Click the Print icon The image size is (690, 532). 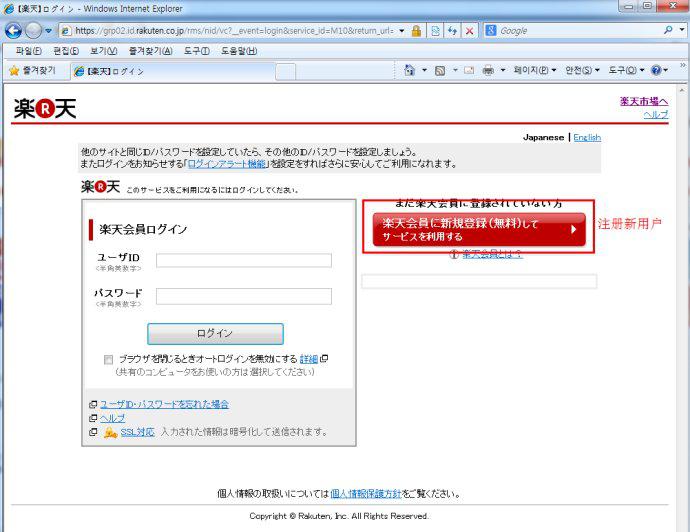pos(488,70)
